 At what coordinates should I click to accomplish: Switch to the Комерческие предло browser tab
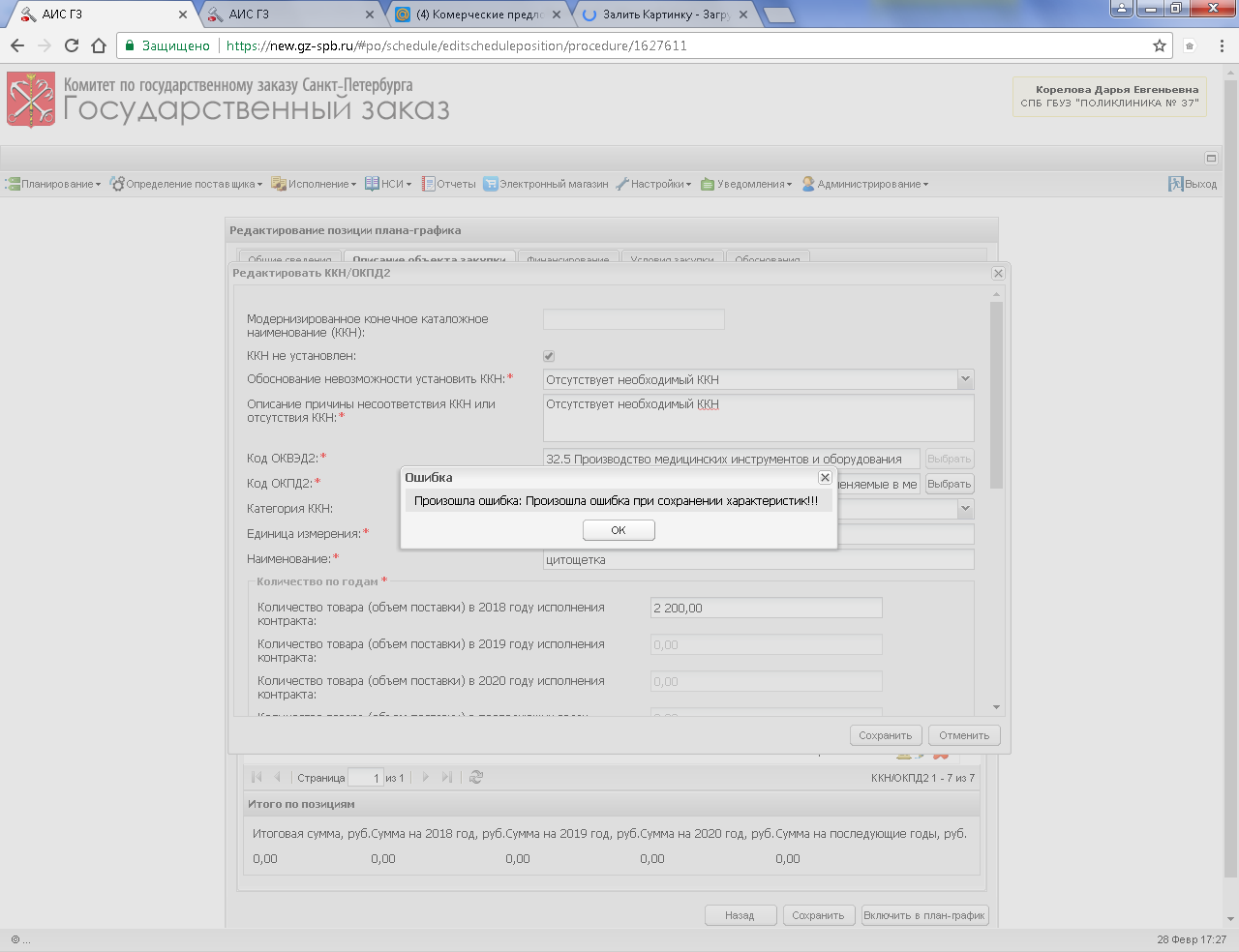476,15
